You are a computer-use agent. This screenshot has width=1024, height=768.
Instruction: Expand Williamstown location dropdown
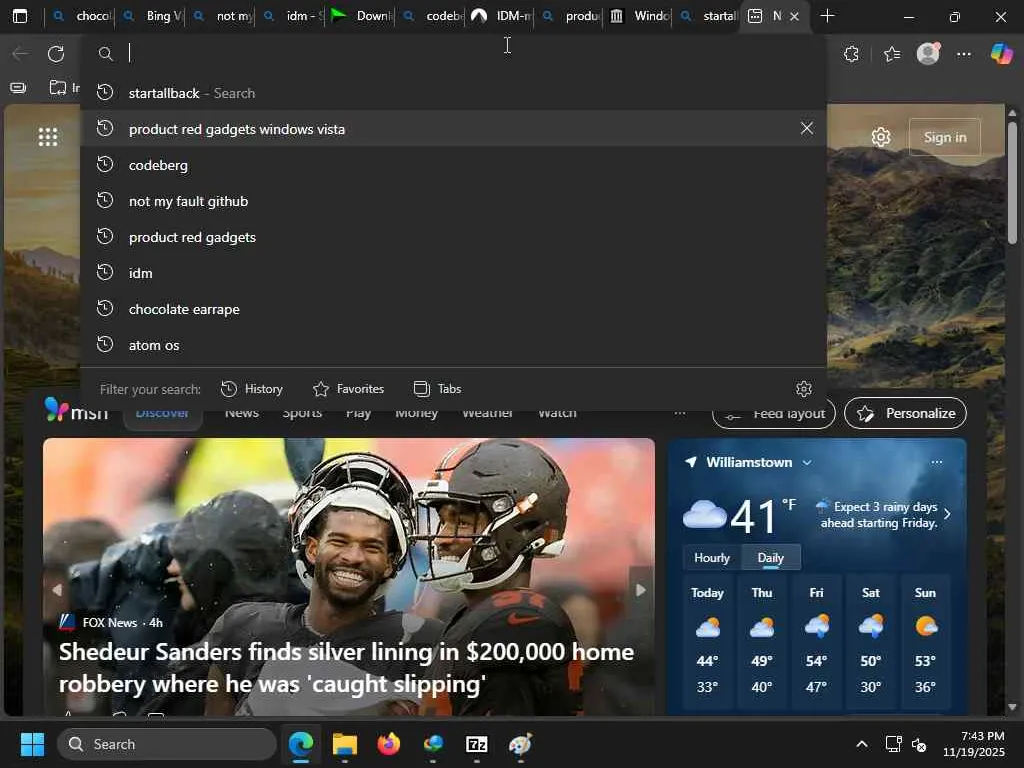coord(807,462)
